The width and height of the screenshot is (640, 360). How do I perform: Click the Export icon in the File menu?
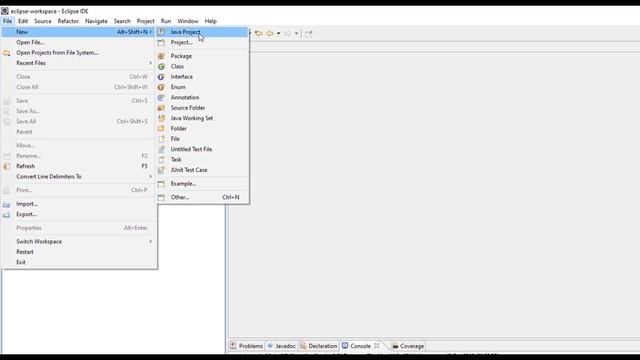[7, 214]
